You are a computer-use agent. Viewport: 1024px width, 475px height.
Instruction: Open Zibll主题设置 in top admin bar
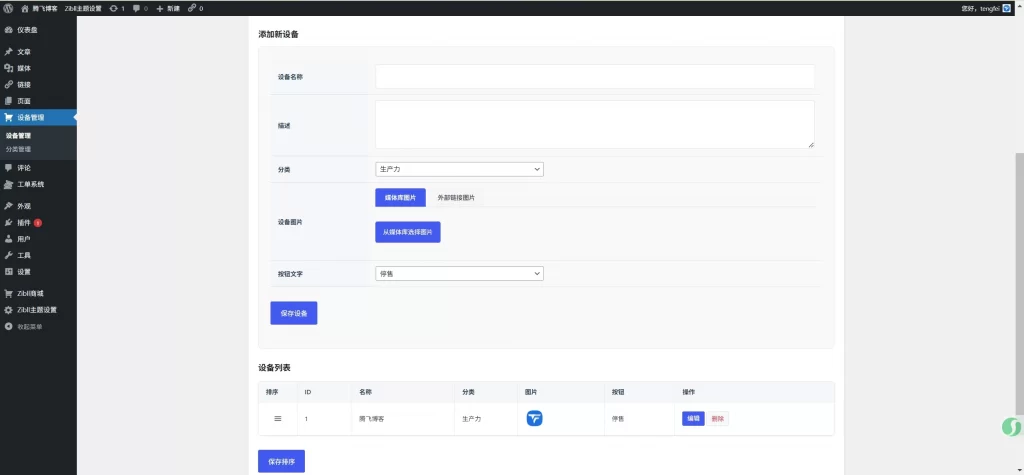[83, 8]
